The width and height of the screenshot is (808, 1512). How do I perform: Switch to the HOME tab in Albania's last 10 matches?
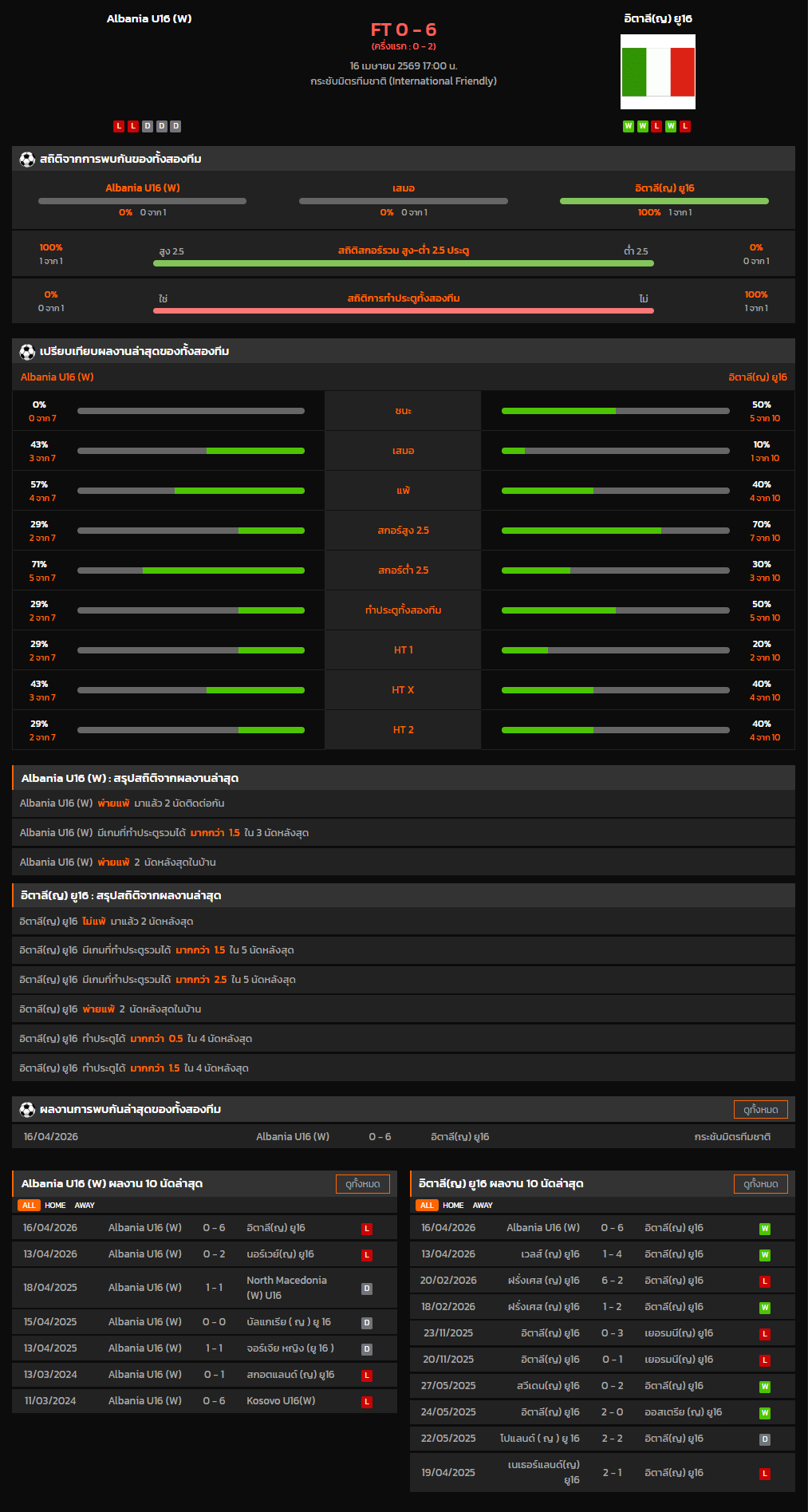click(x=55, y=1206)
